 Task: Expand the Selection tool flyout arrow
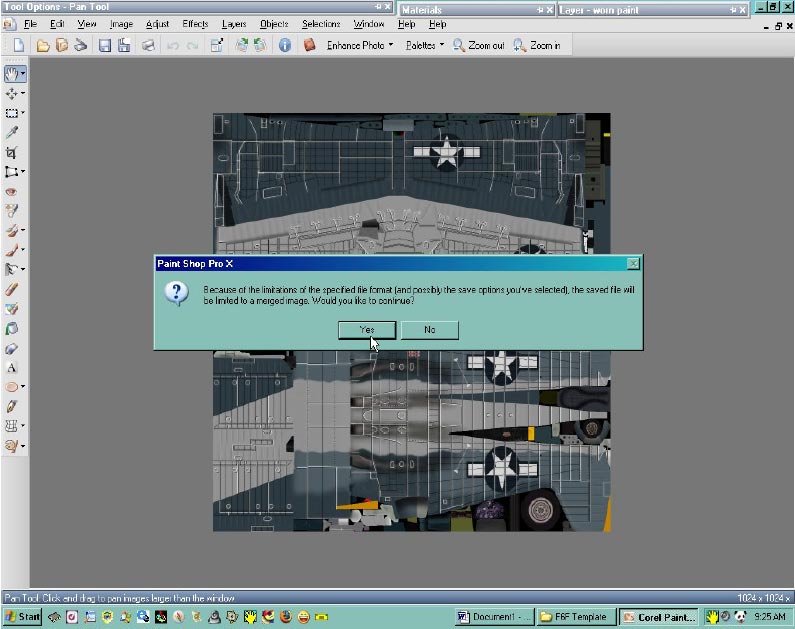[24, 113]
